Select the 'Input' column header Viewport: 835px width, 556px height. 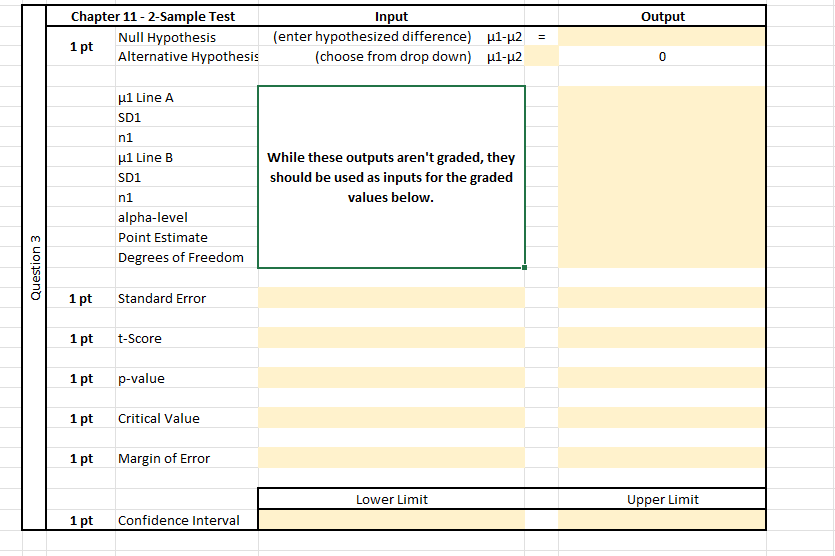pos(391,17)
